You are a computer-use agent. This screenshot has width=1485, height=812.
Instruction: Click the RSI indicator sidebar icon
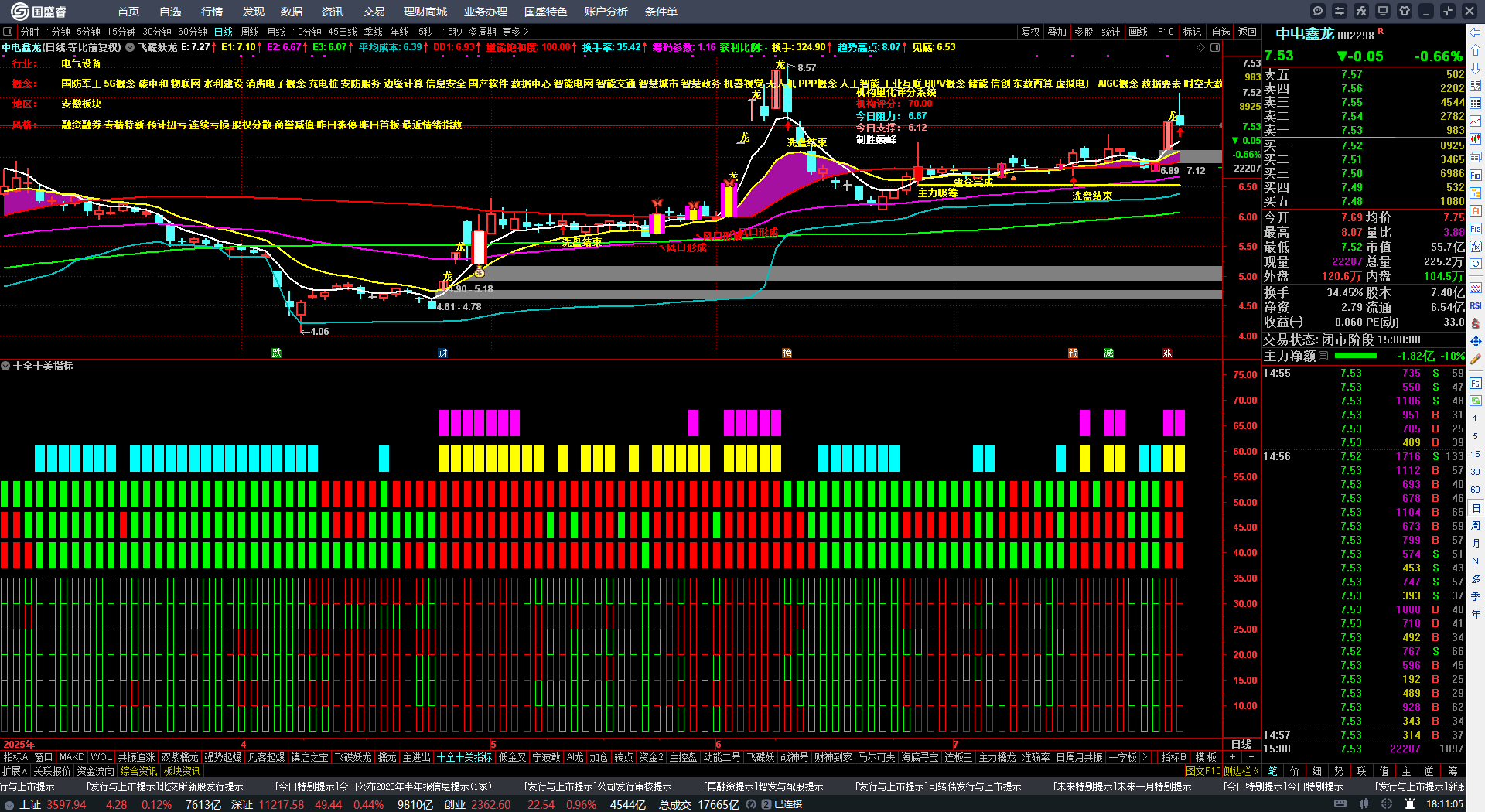click(x=1476, y=306)
